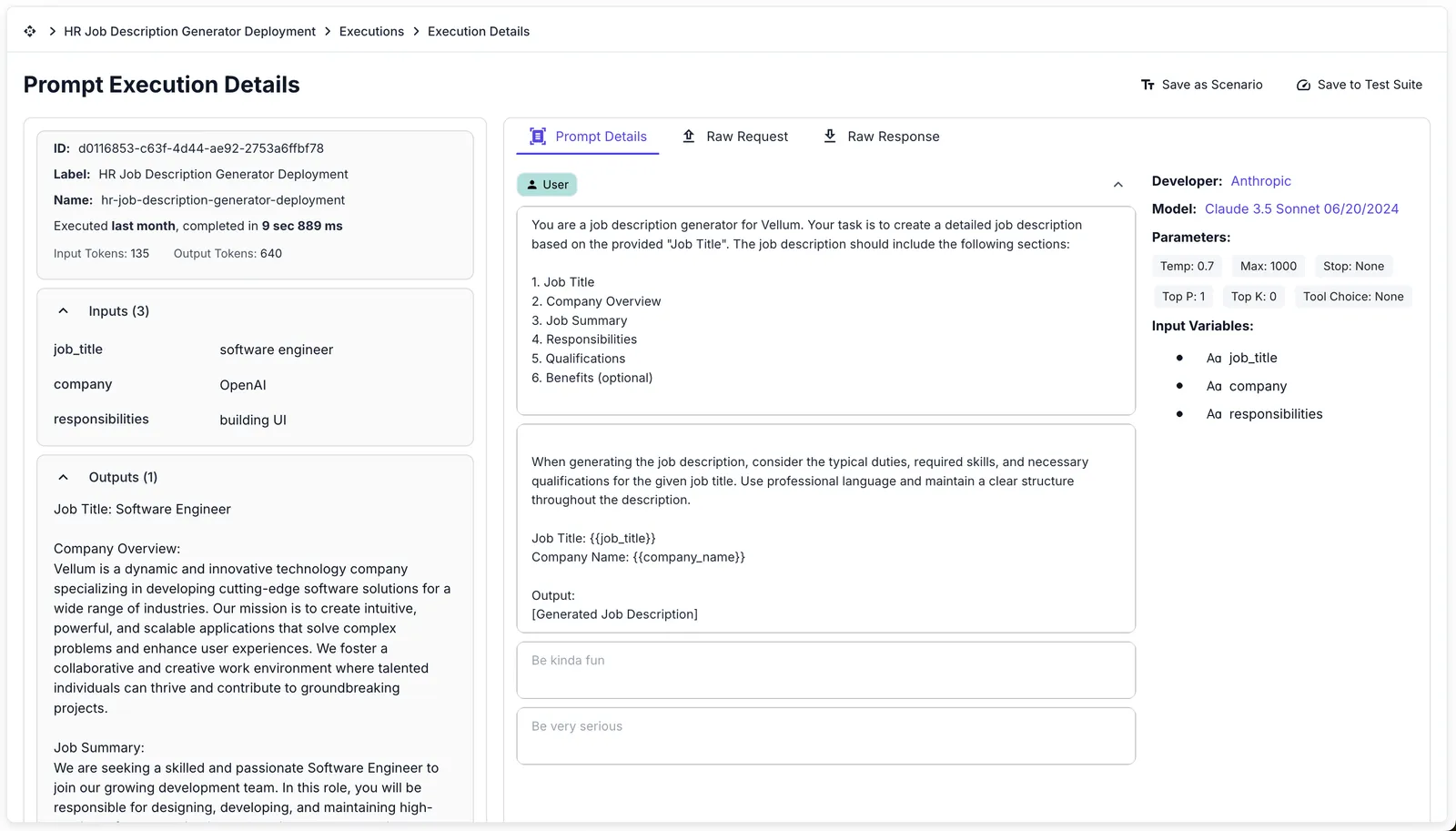1456x831 pixels.
Task: Open HR Job Description Generator Deployment breadcrumb
Action: 189,31
